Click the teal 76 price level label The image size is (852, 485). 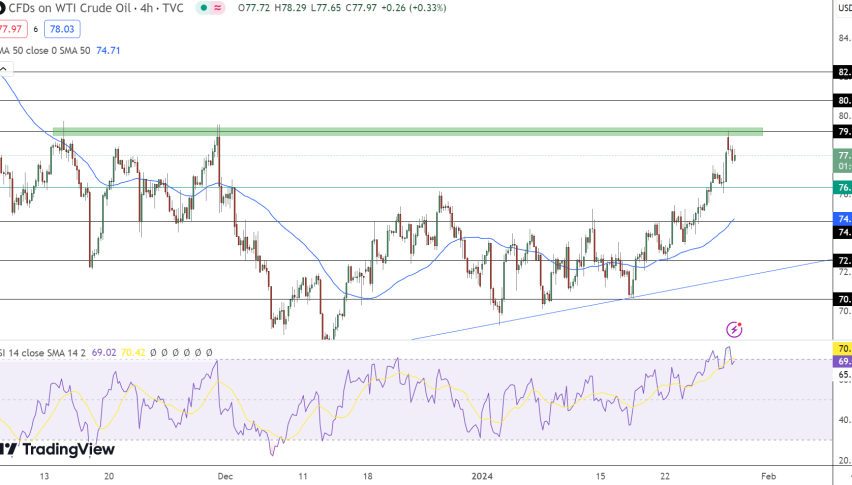point(842,188)
